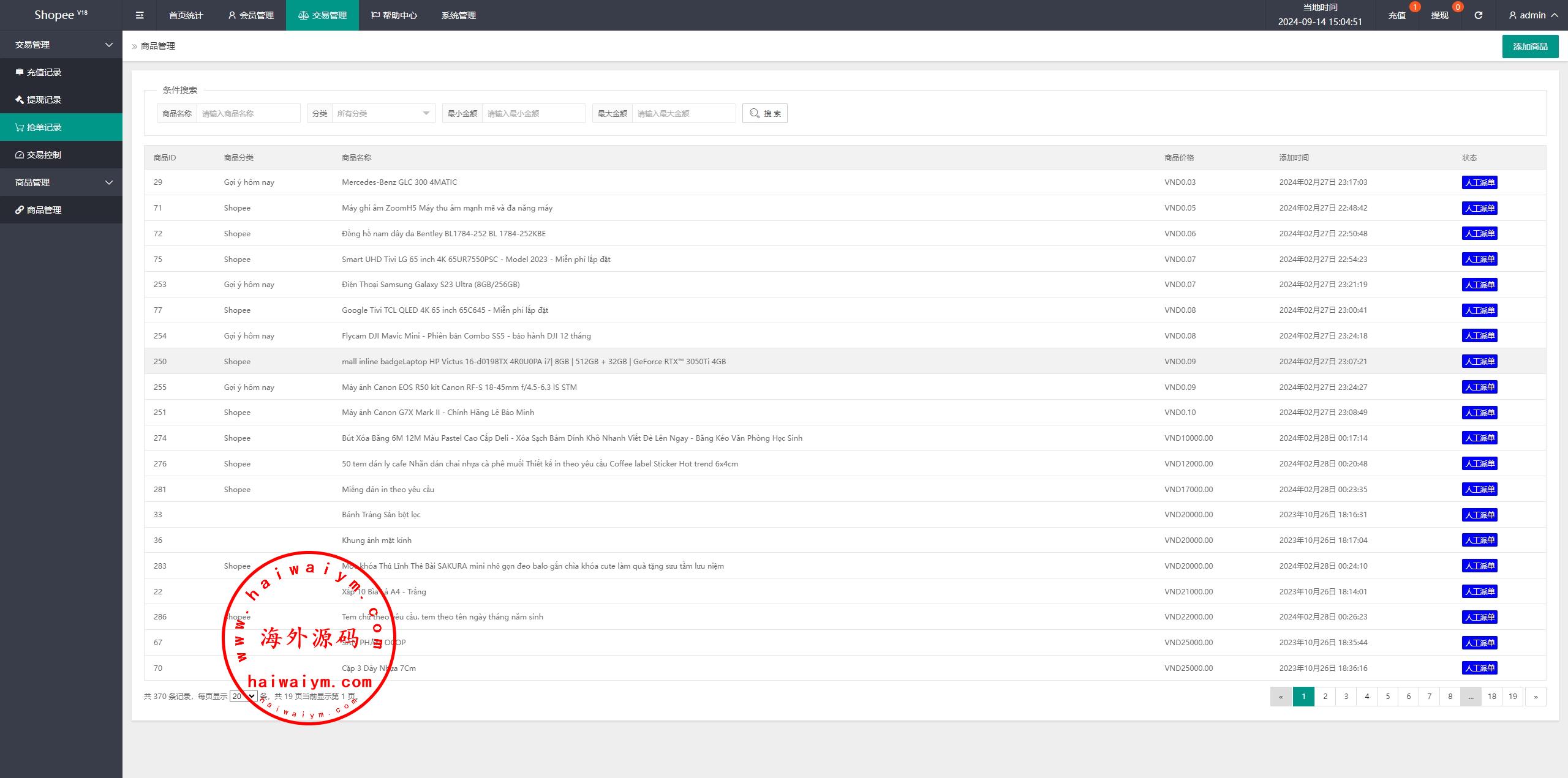Click 人工派单 for Canon G7X Mark II row
Viewport: 1568px width, 778px height.
click(1480, 413)
